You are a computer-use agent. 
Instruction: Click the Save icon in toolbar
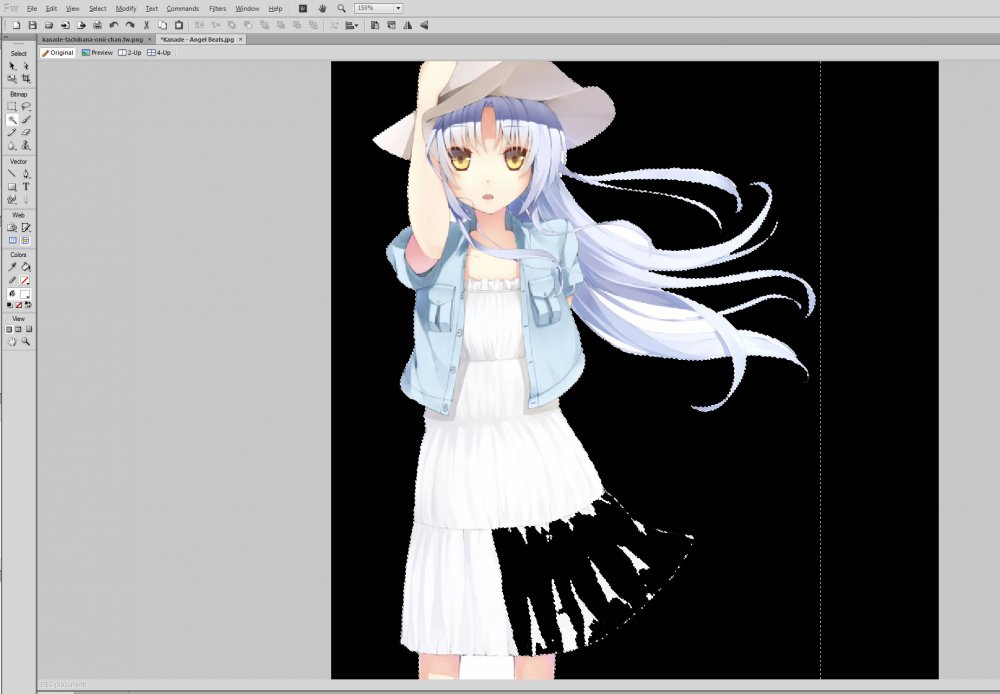(33, 26)
